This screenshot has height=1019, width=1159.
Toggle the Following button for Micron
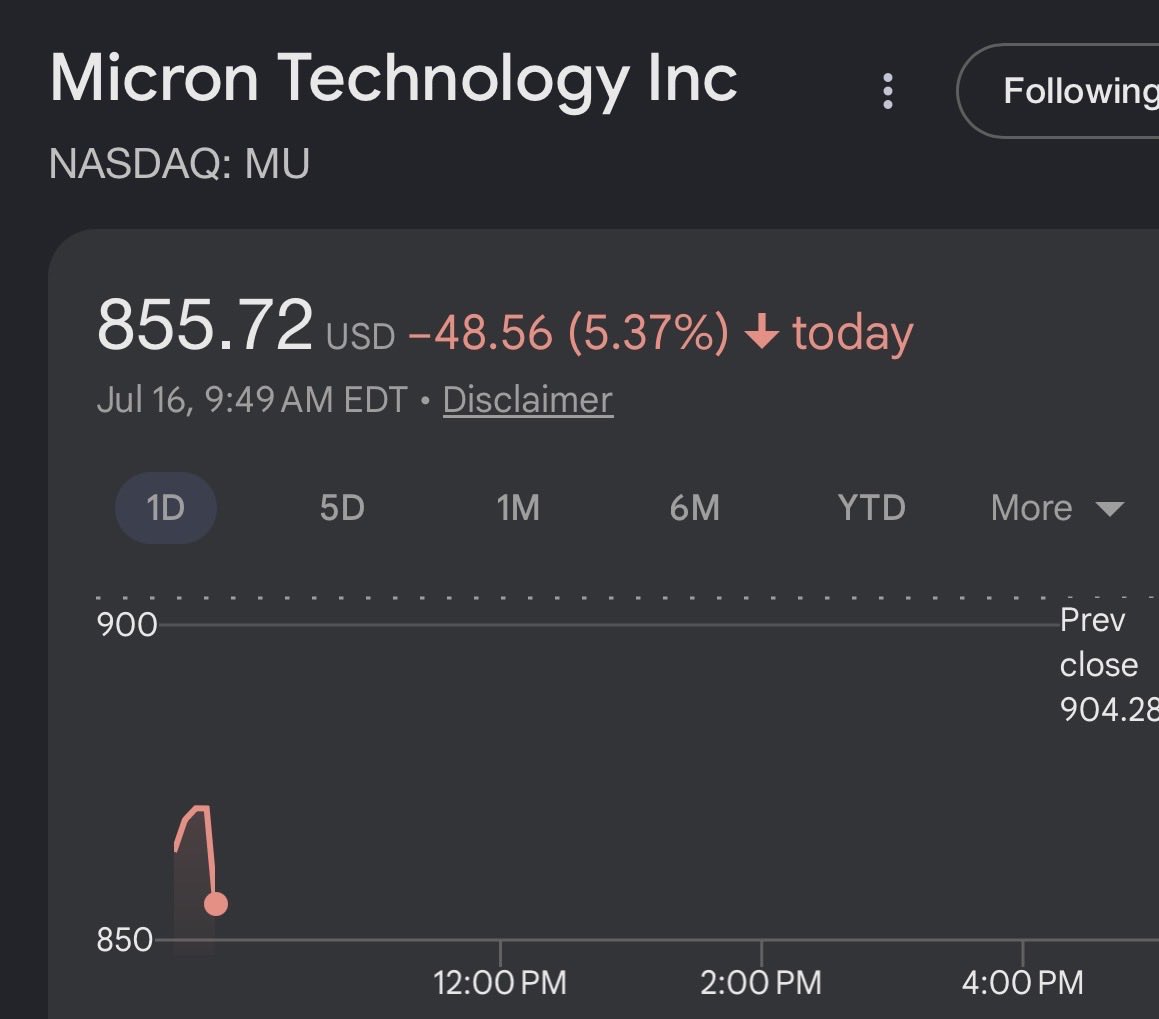[x=1060, y=91]
